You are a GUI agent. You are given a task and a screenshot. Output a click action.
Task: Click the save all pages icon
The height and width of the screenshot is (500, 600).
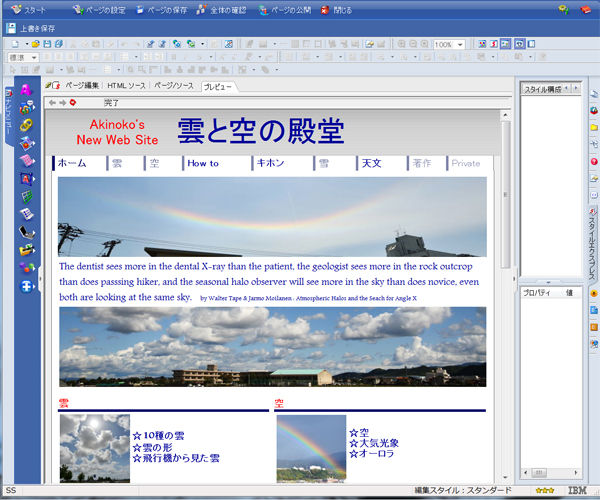pyautogui.click(x=59, y=44)
